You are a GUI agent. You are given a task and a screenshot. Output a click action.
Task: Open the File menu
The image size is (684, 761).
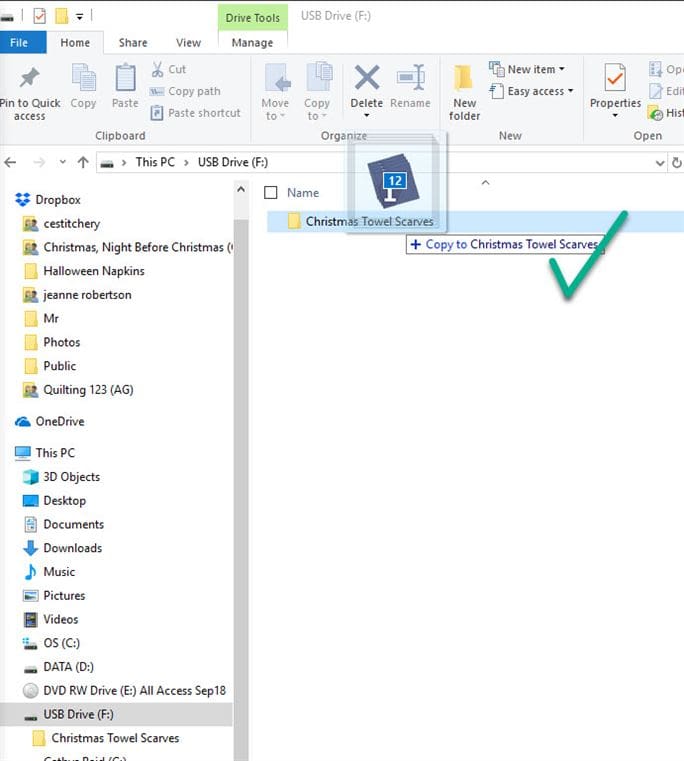pos(19,43)
